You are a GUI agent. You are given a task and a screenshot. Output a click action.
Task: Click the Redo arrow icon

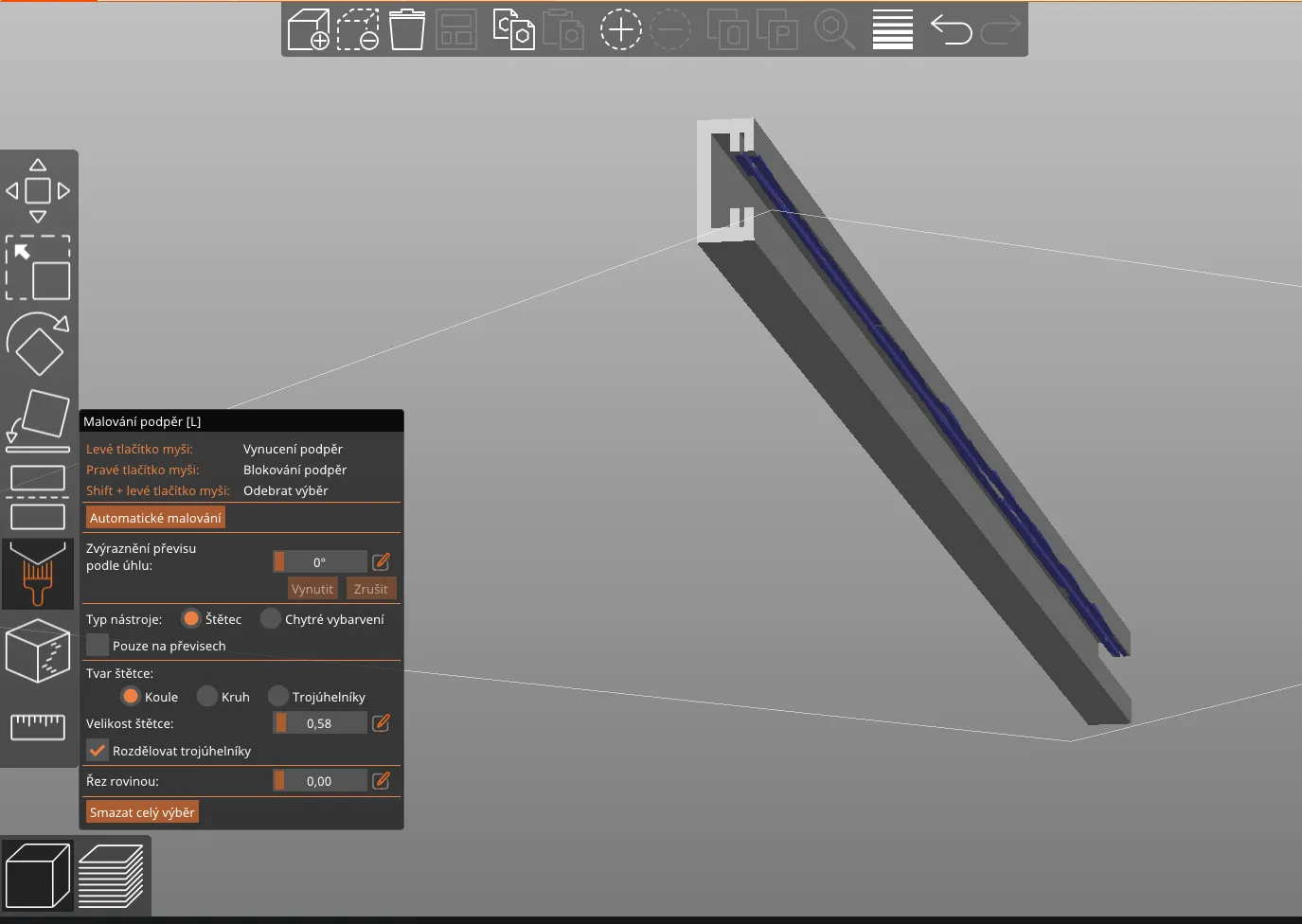click(x=1001, y=29)
